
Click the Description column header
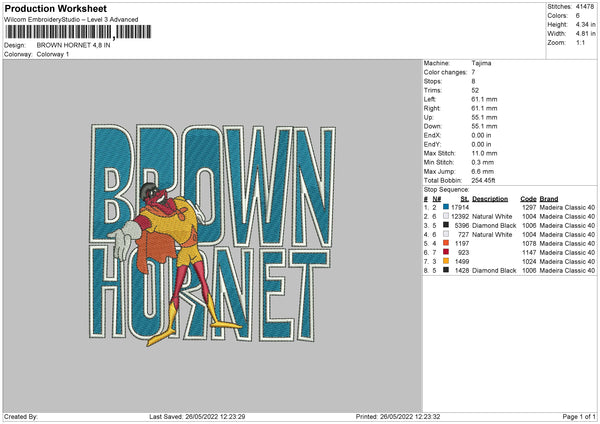click(490, 199)
